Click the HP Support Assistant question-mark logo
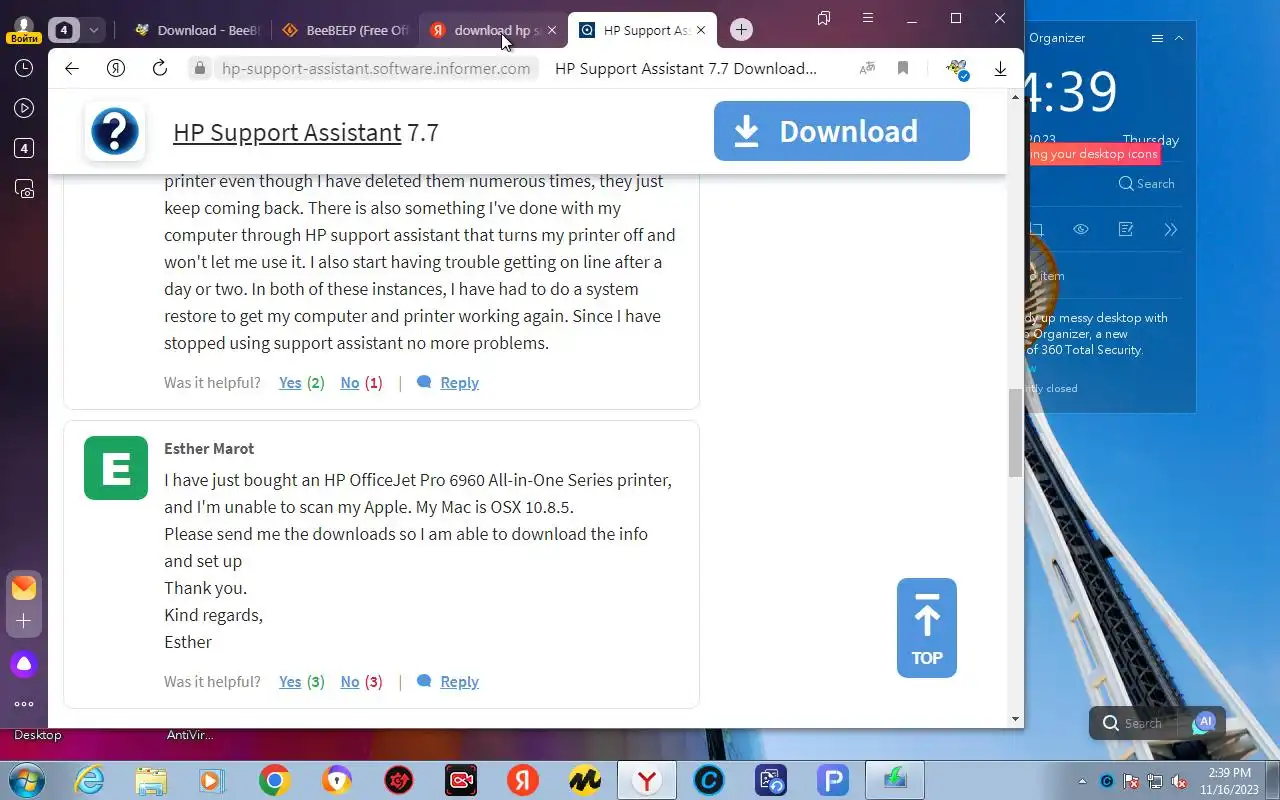This screenshot has width=1280, height=800. (x=115, y=131)
